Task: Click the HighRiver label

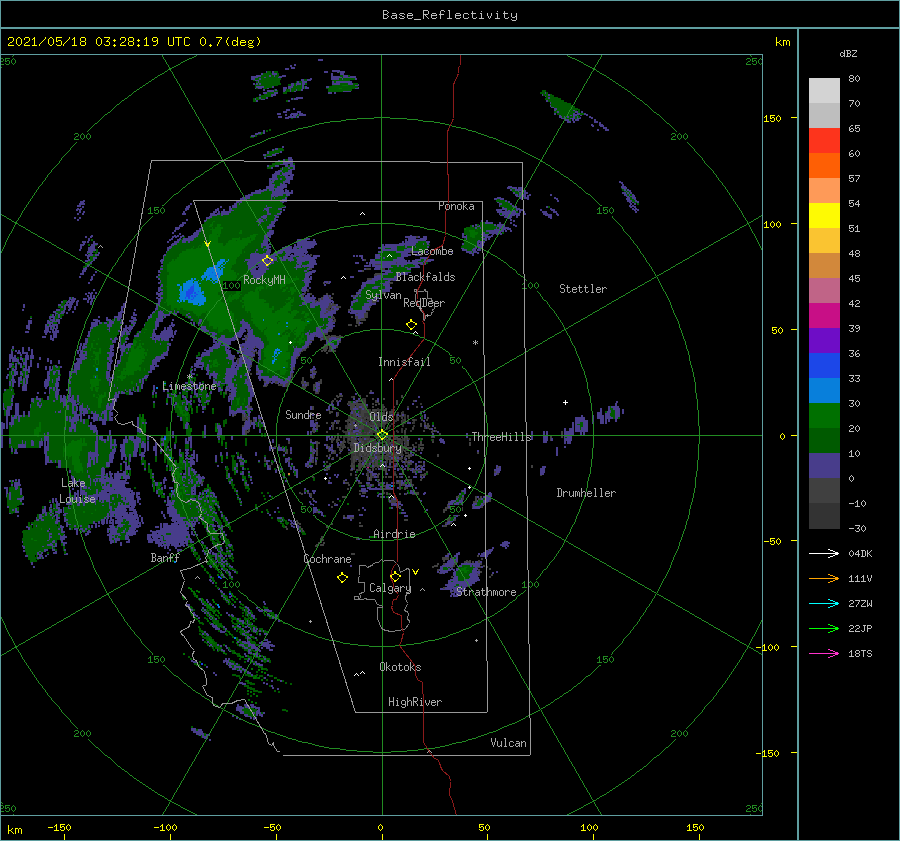Action: point(415,702)
